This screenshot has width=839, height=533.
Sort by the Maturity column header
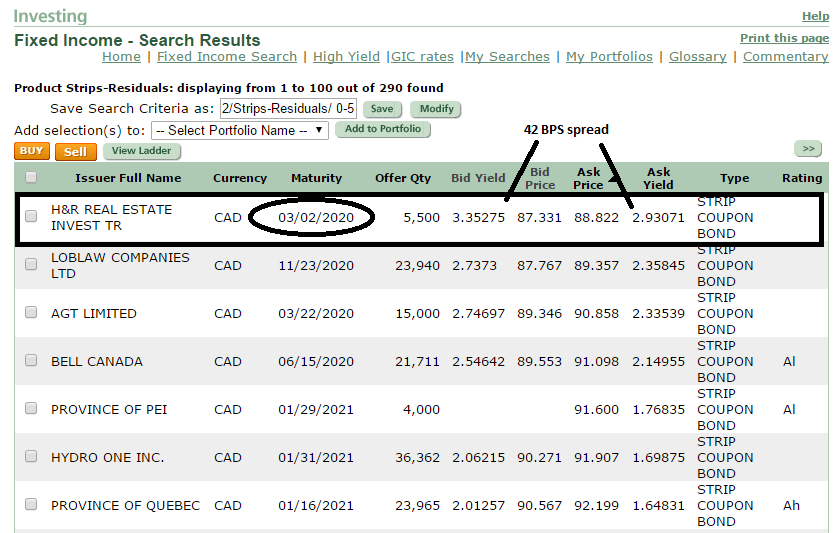[x=316, y=178]
